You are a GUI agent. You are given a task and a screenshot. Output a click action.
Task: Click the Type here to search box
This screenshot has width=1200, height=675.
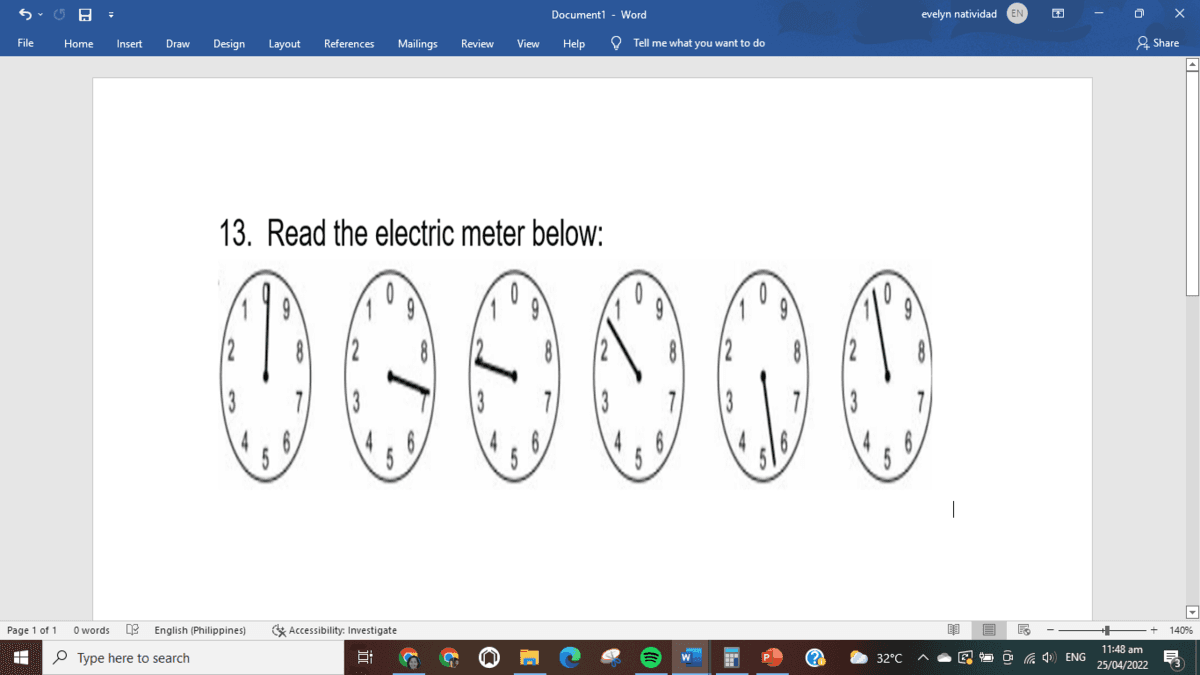point(191,657)
